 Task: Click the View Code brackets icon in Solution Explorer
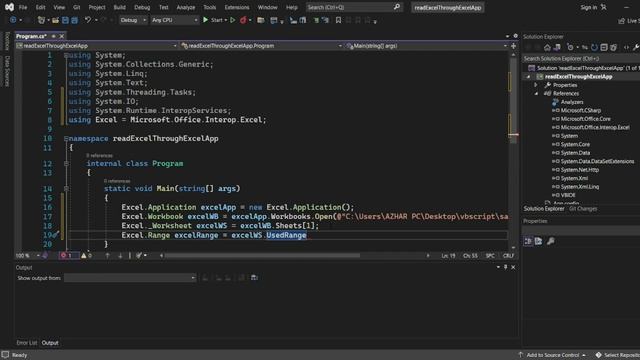pos(626,47)
